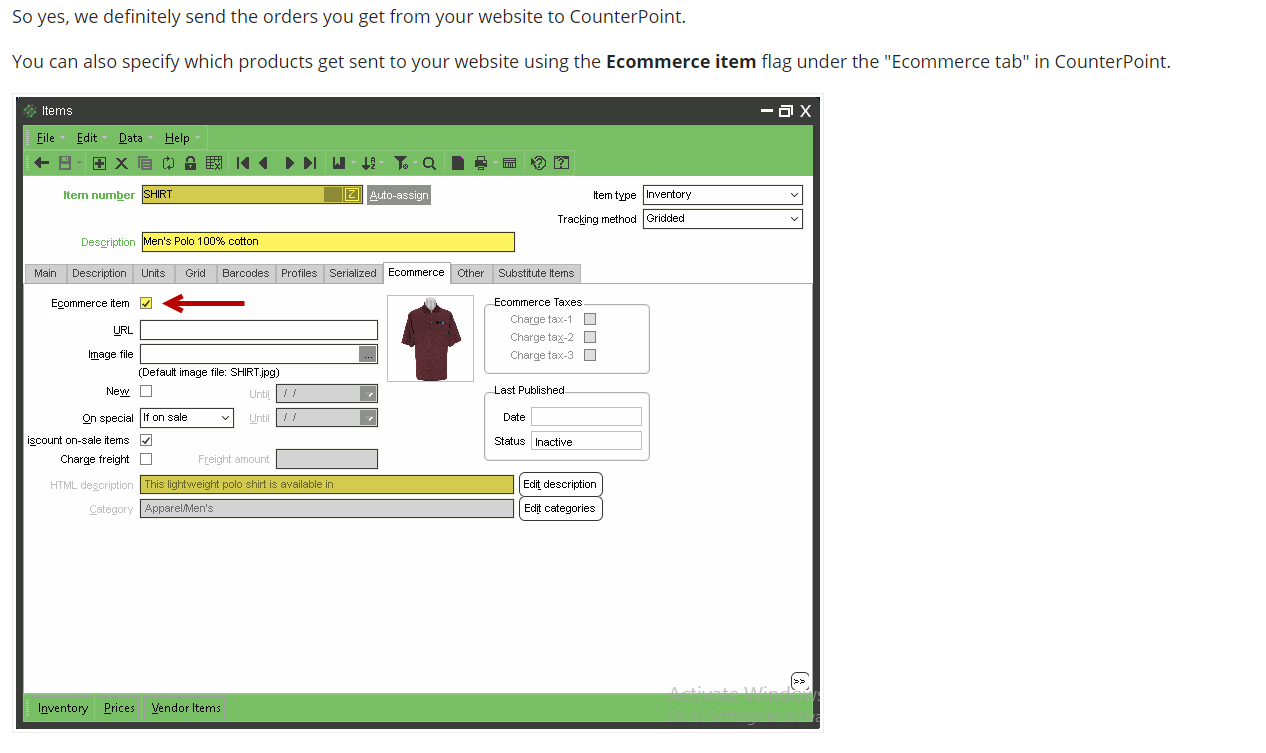Refresh the record using circular arrows icon
The height and width of the screenshot is (753, 1266).
tap(168, 163)
